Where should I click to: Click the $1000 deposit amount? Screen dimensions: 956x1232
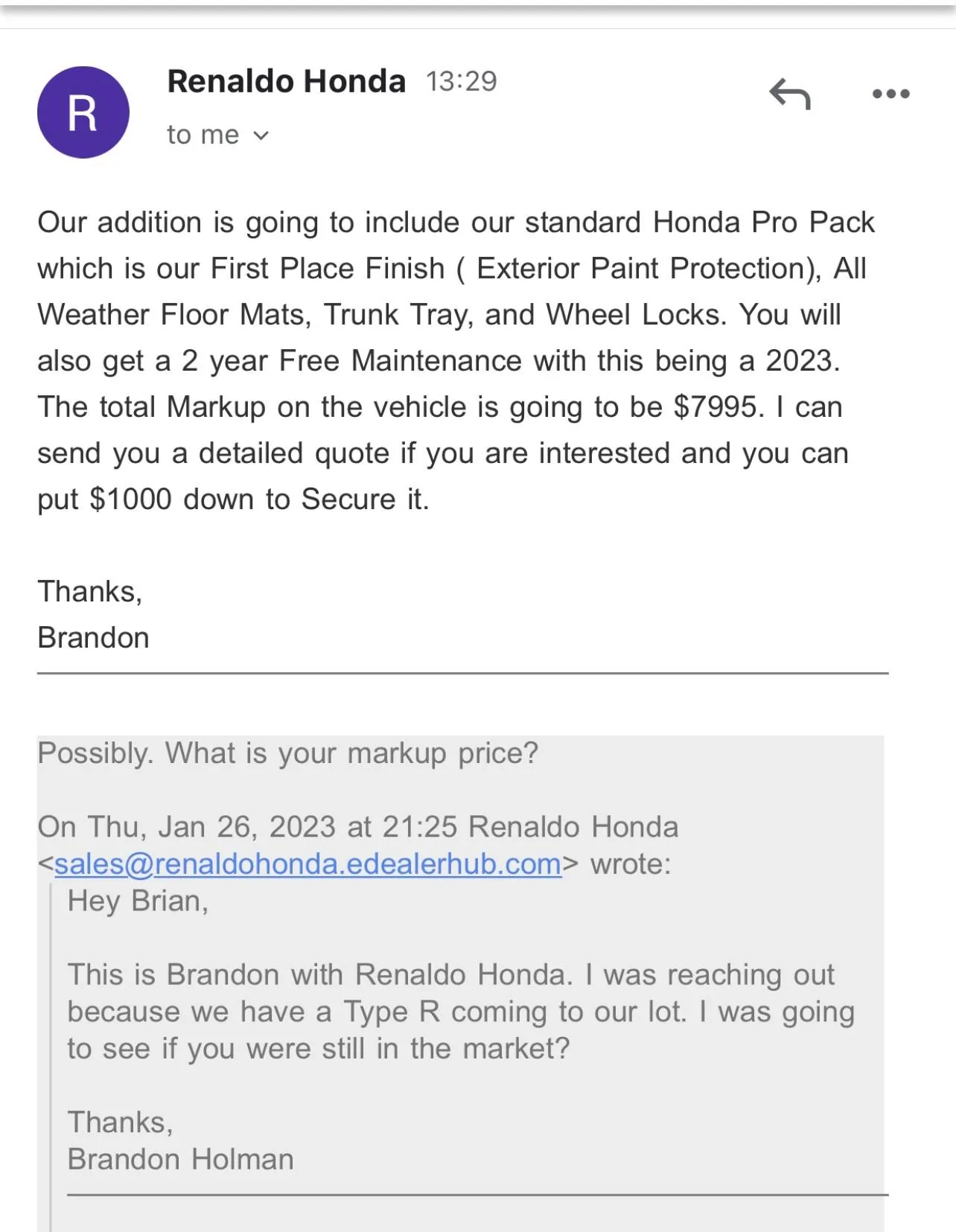(x=130, y=499)
